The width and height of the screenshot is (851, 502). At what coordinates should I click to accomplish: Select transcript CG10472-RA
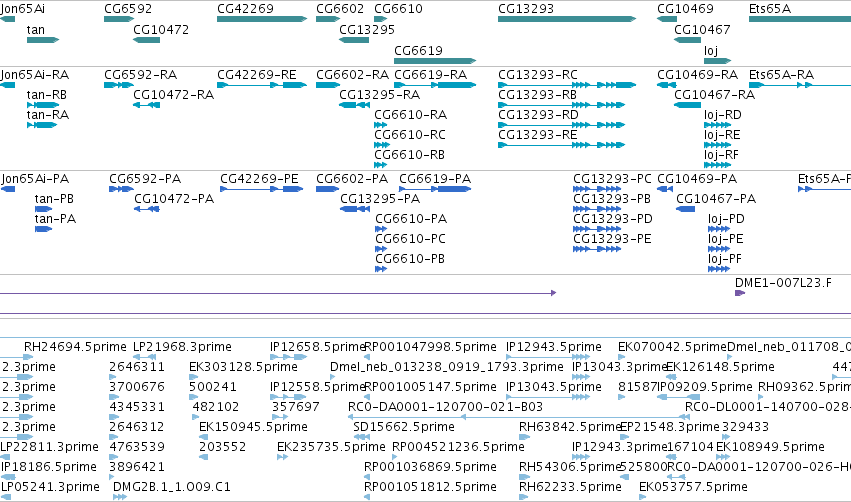click(174, 95)
